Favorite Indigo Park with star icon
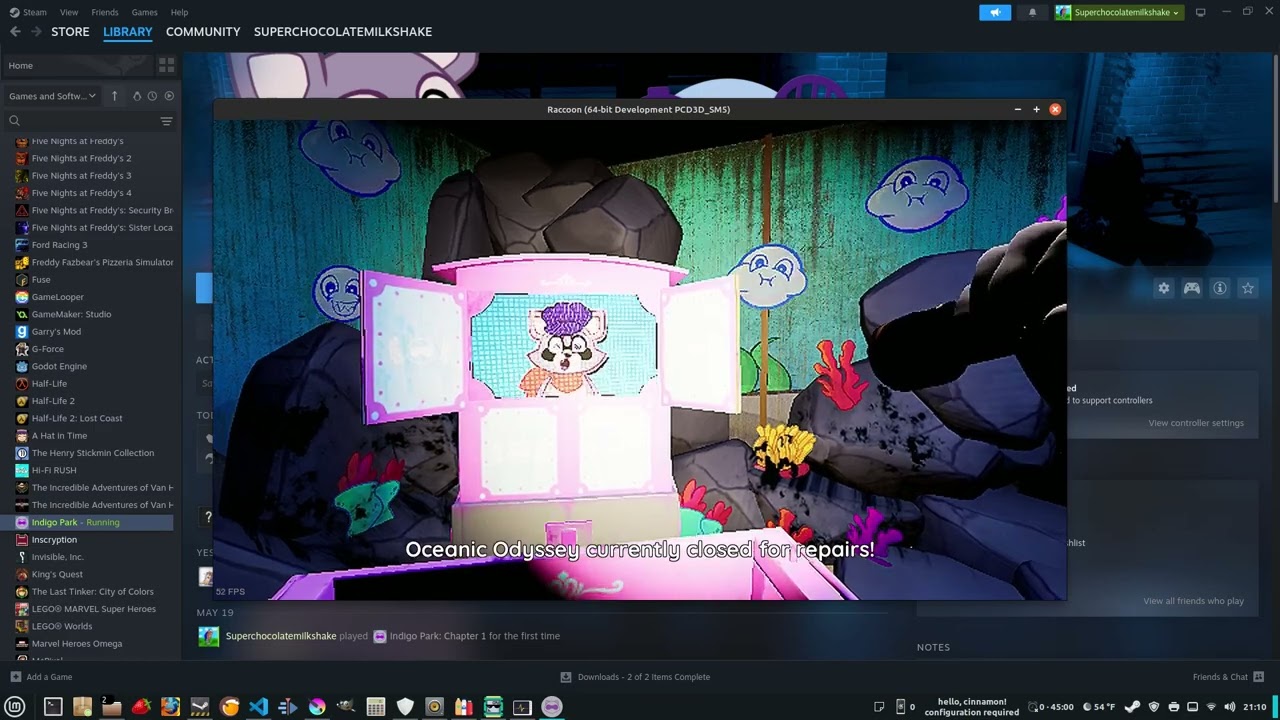Viewport: 1280px width, 720px height. coord(1248,288)
